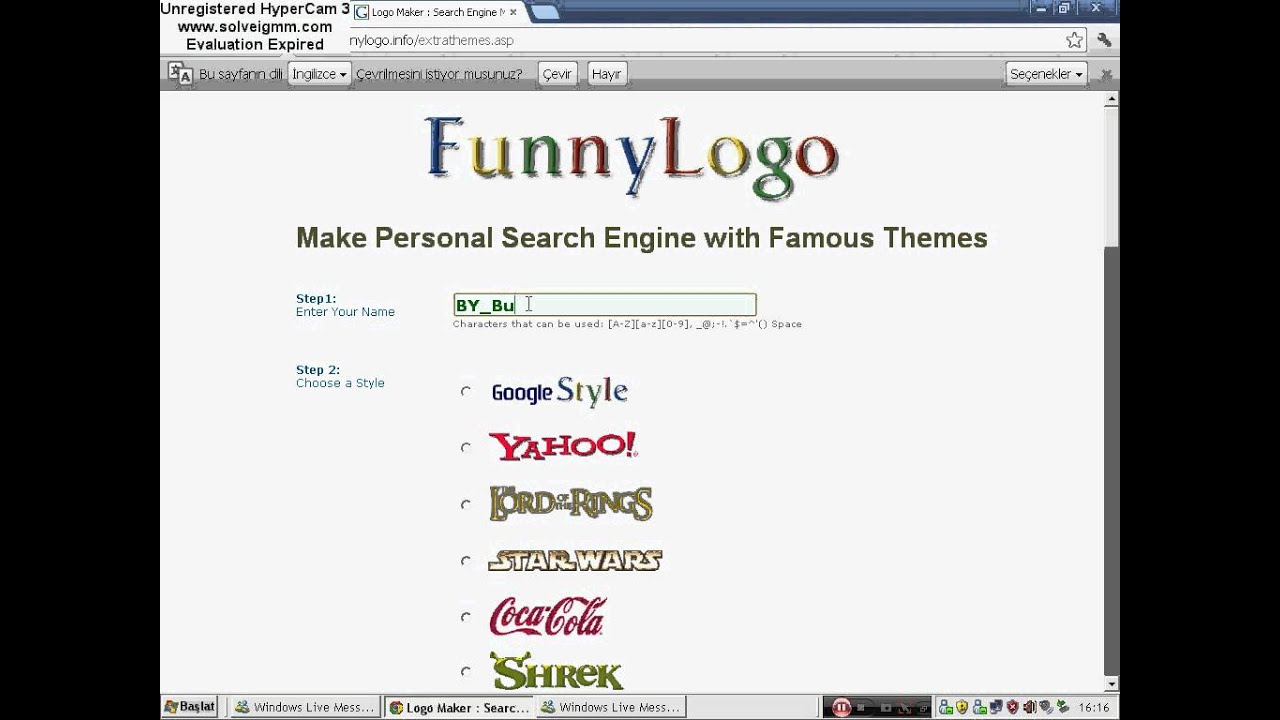Click the Lord of the Rings logo image
The width and height of the screenshot is (1280, 720).
pos(571,503)
